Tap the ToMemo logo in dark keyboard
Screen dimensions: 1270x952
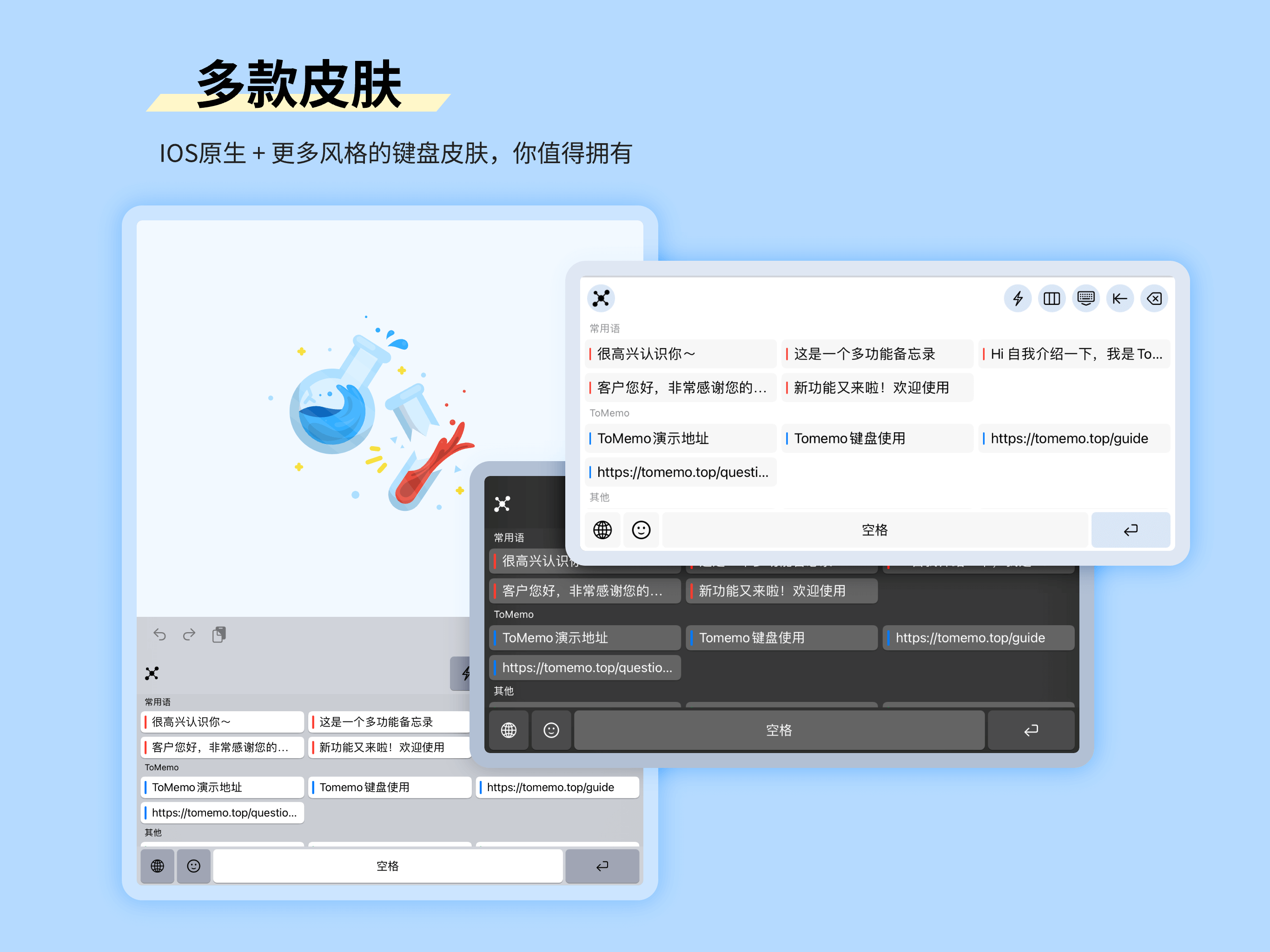coord(502,504)
